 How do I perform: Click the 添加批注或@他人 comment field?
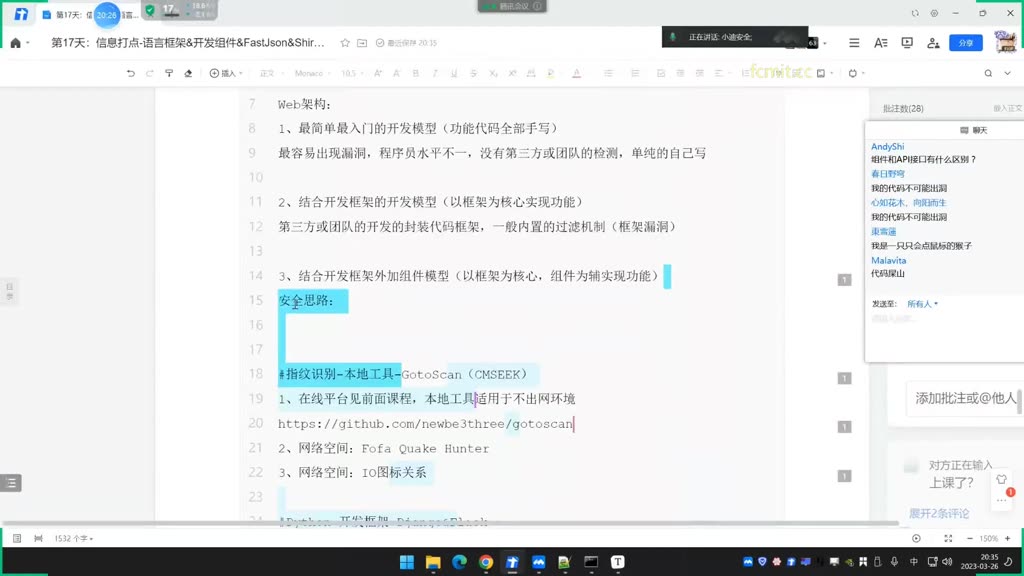coord(964,398)
